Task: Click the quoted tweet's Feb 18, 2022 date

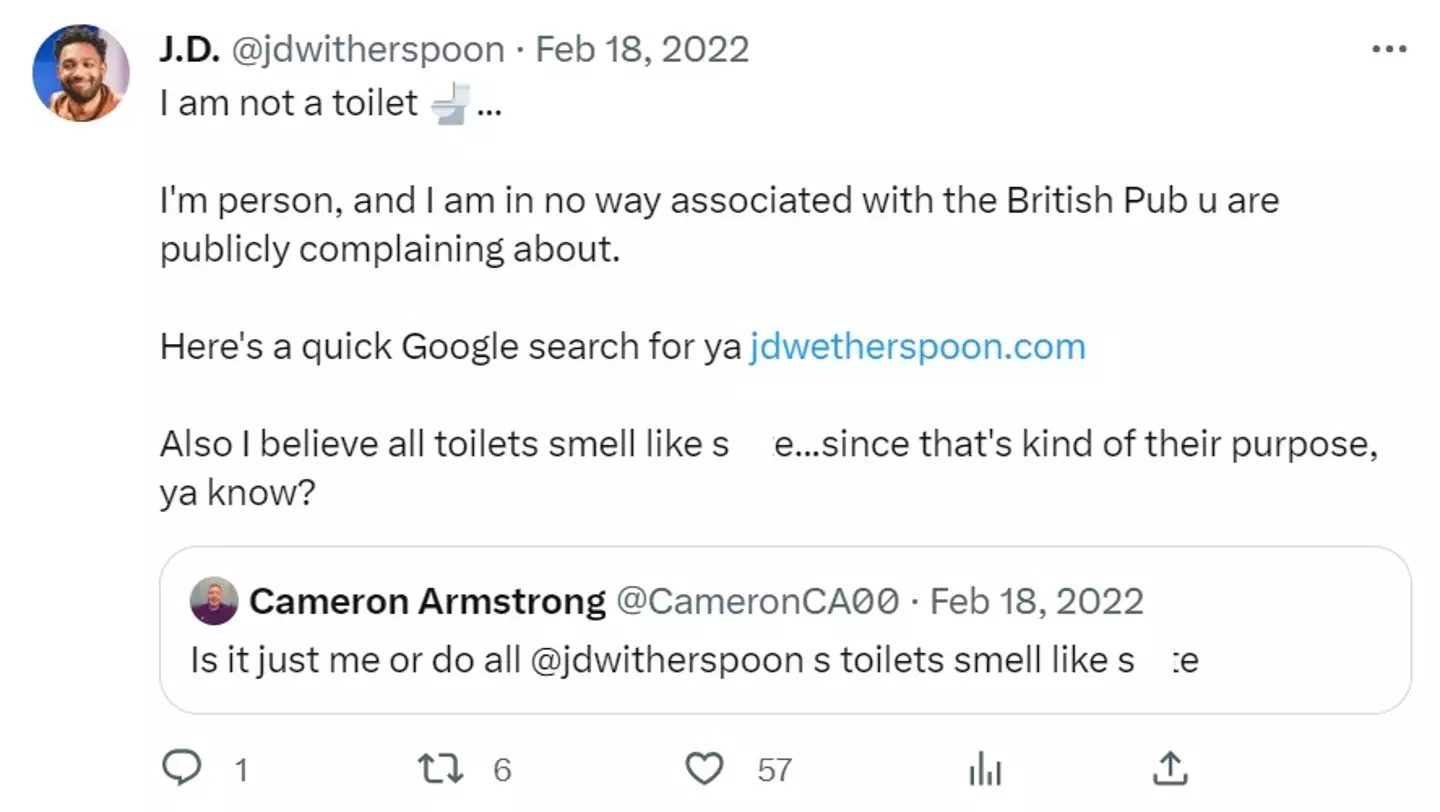Action: pos(1037,601)
